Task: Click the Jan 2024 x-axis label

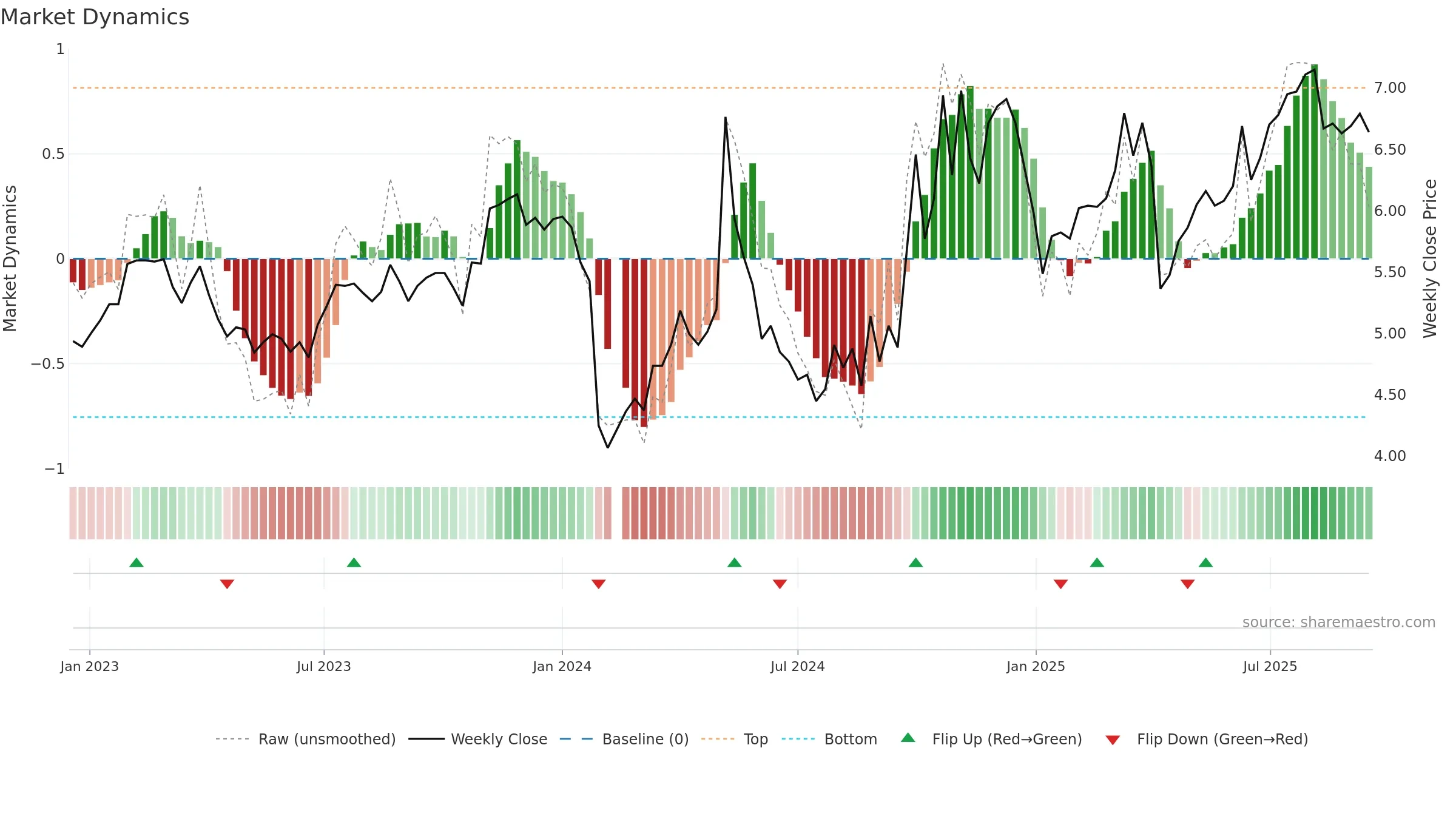Action: [x=562, y=666]
